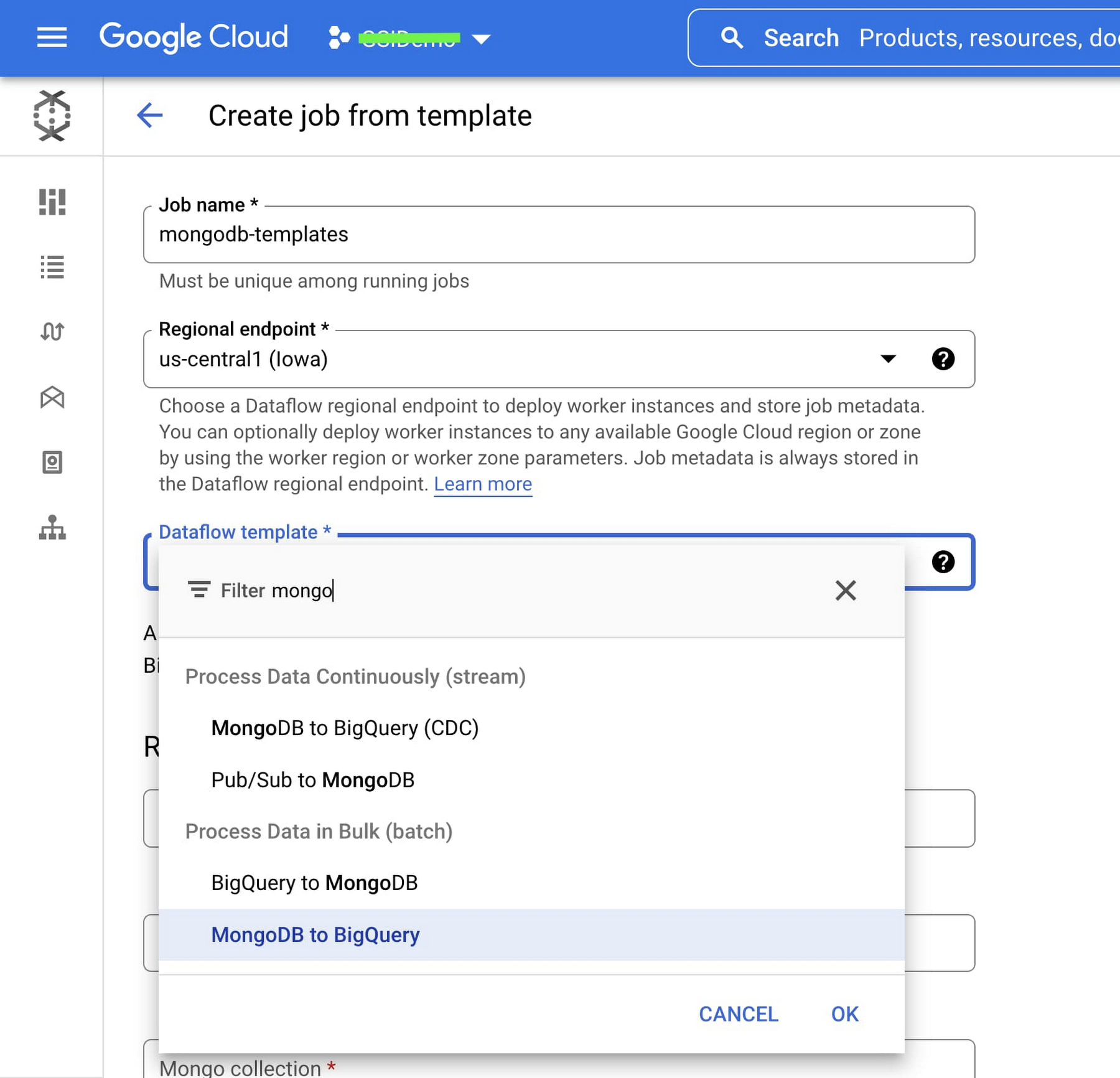
Task: Select BigQuery to MongoDB template
Action: pos(531,883)
